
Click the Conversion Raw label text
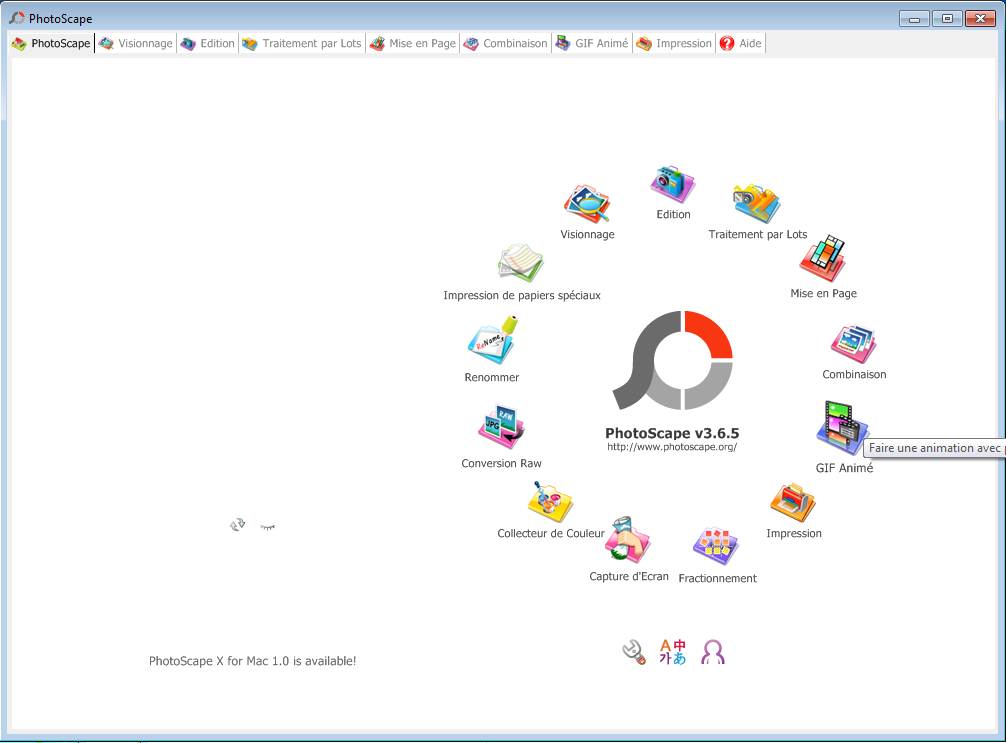(501, 463)
